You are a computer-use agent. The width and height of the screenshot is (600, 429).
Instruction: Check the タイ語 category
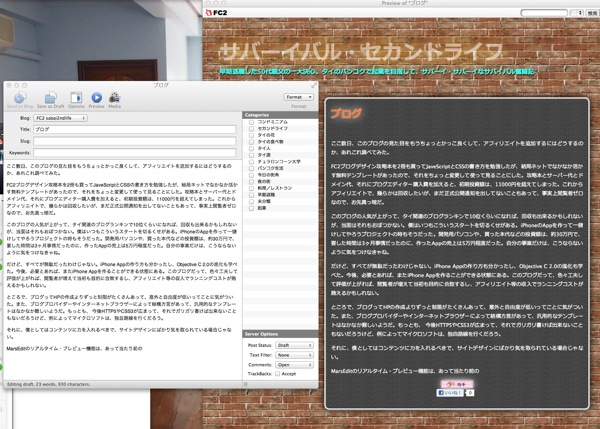pyautogui.click(x=251, y=155)
